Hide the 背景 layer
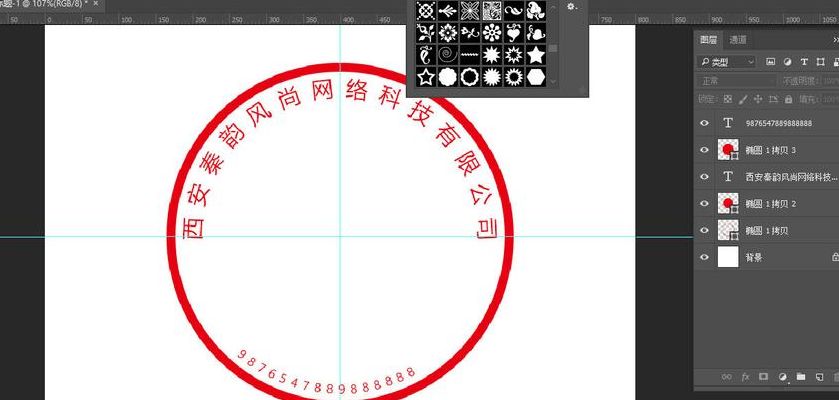The height and width of the screenshot is (400, 839). coord(704,257)
